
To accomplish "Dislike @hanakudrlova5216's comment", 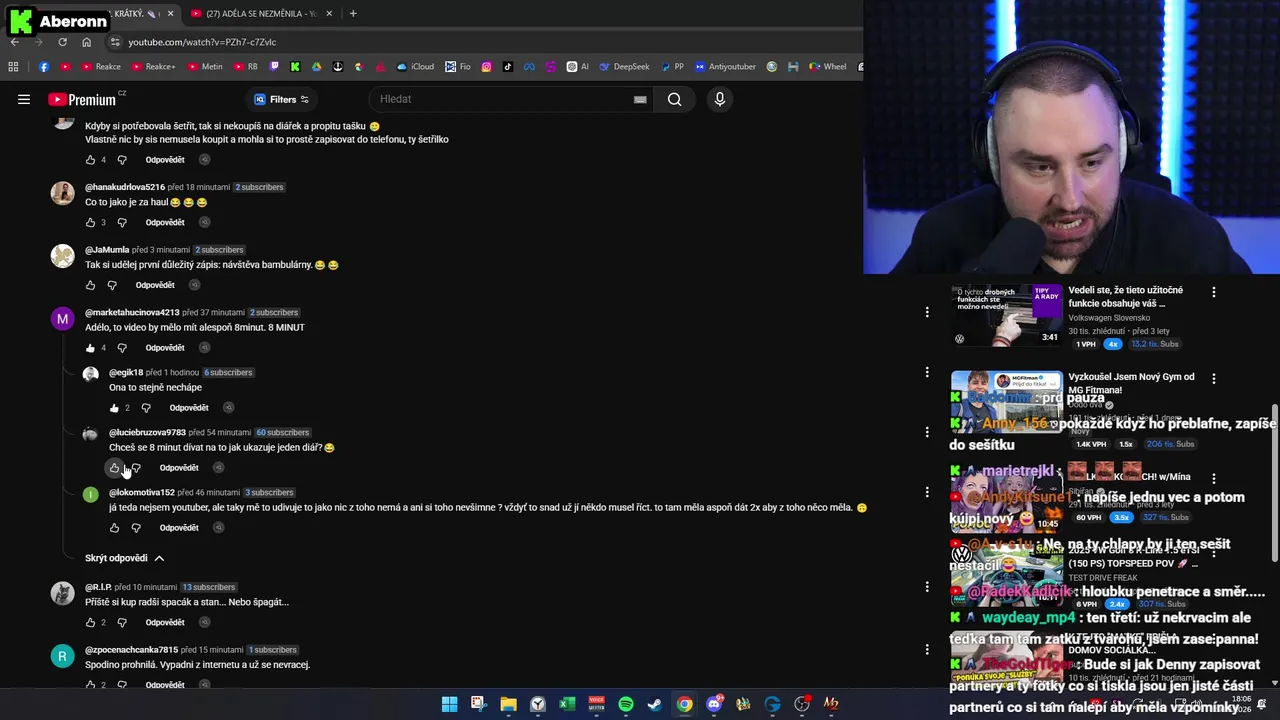I will tap(122, 222).
